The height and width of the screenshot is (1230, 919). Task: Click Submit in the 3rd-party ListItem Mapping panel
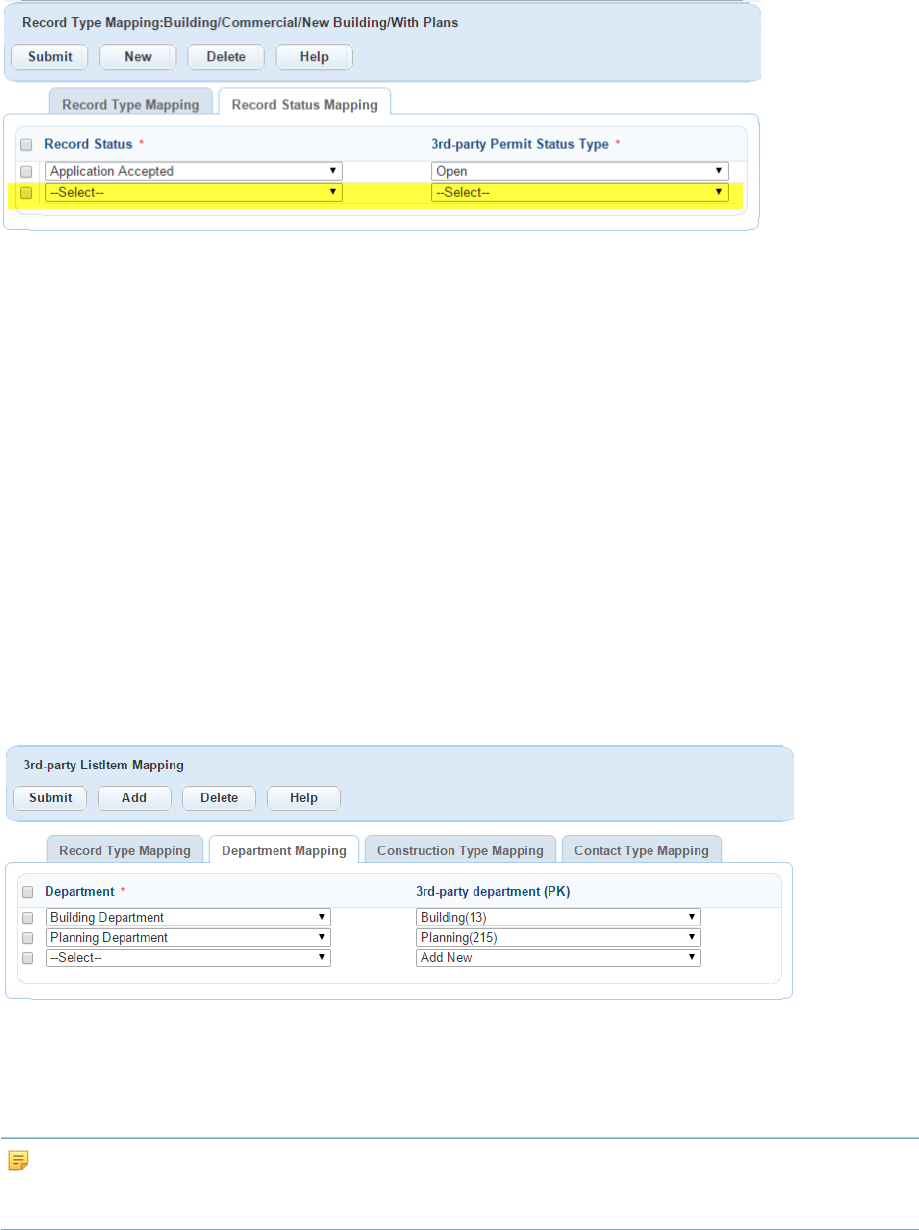50,798
